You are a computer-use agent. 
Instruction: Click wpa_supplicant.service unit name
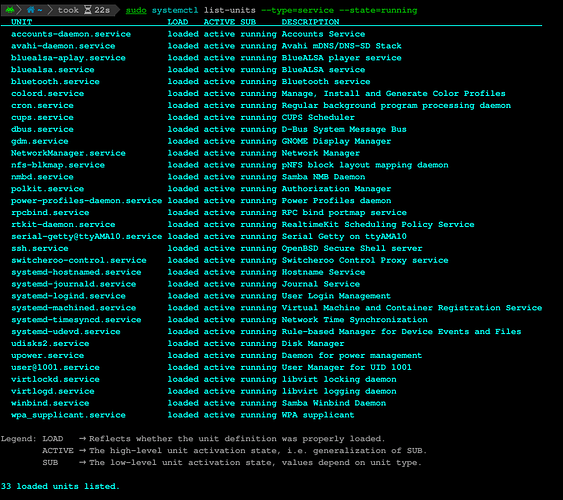pos(68,415)
